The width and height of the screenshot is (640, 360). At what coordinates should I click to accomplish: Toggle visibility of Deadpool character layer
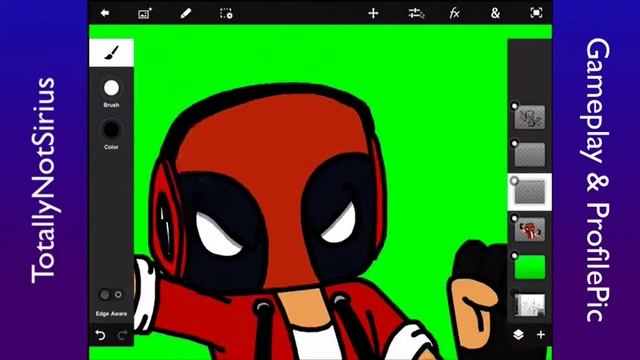point(514,218)
